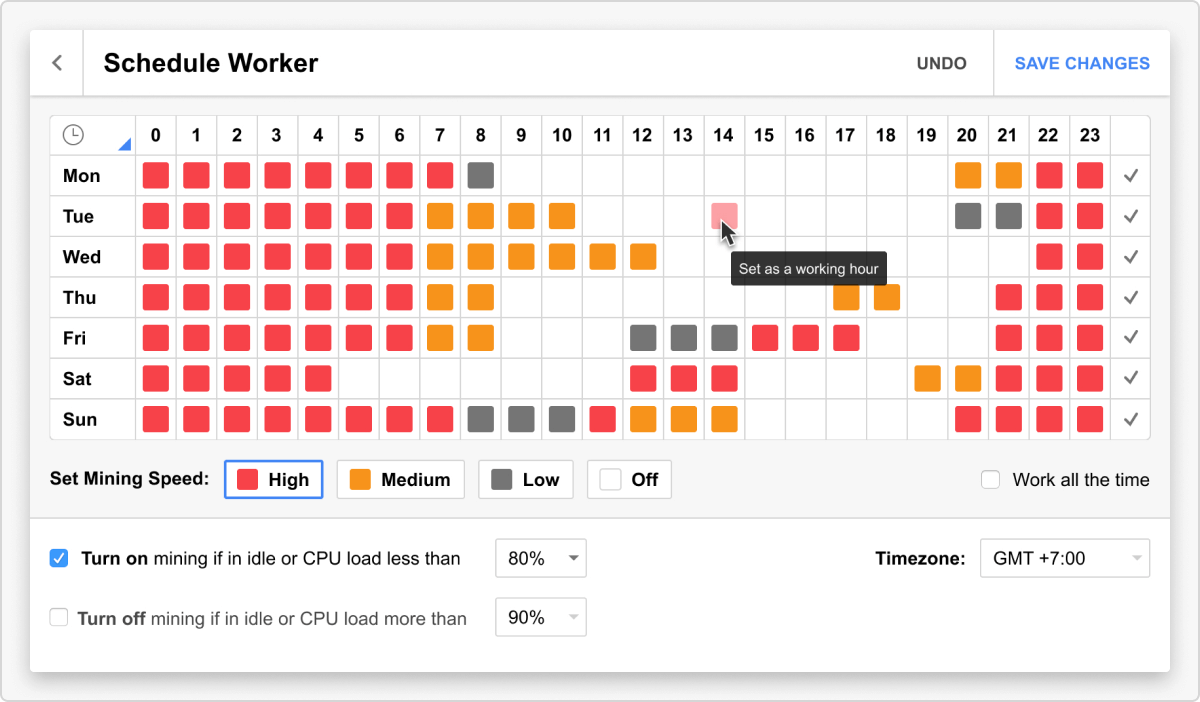Open the 80% CPU load dropdown
1200x702 pixels.
tap(541, 559)
